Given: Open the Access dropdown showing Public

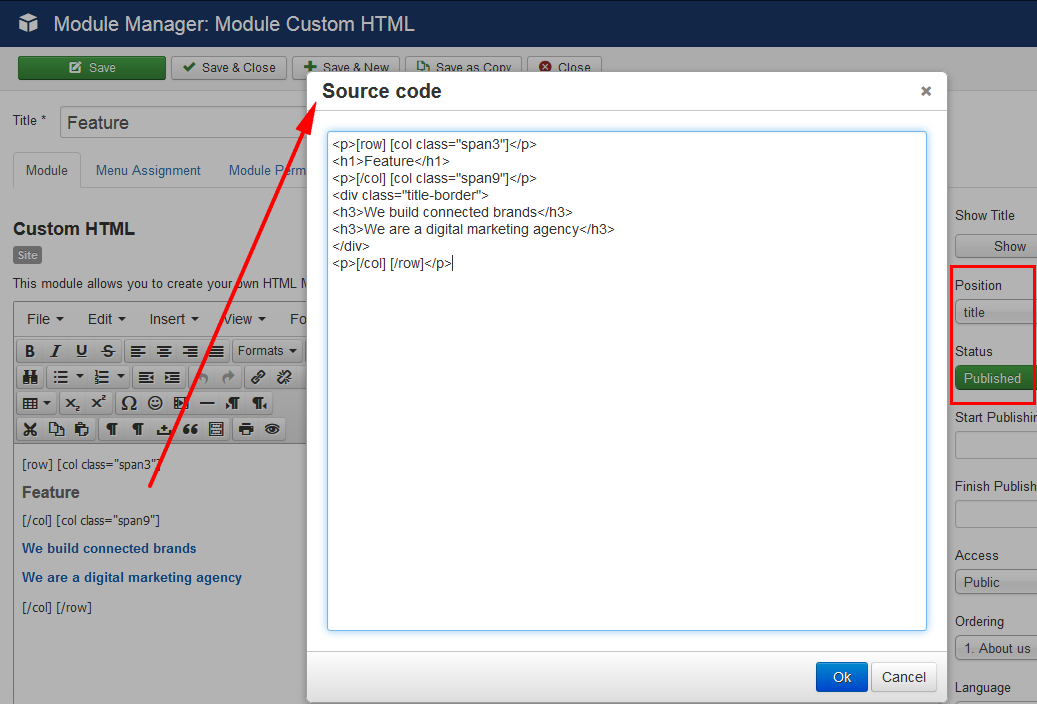Looking at the screenshot, I should pos(995,582).
